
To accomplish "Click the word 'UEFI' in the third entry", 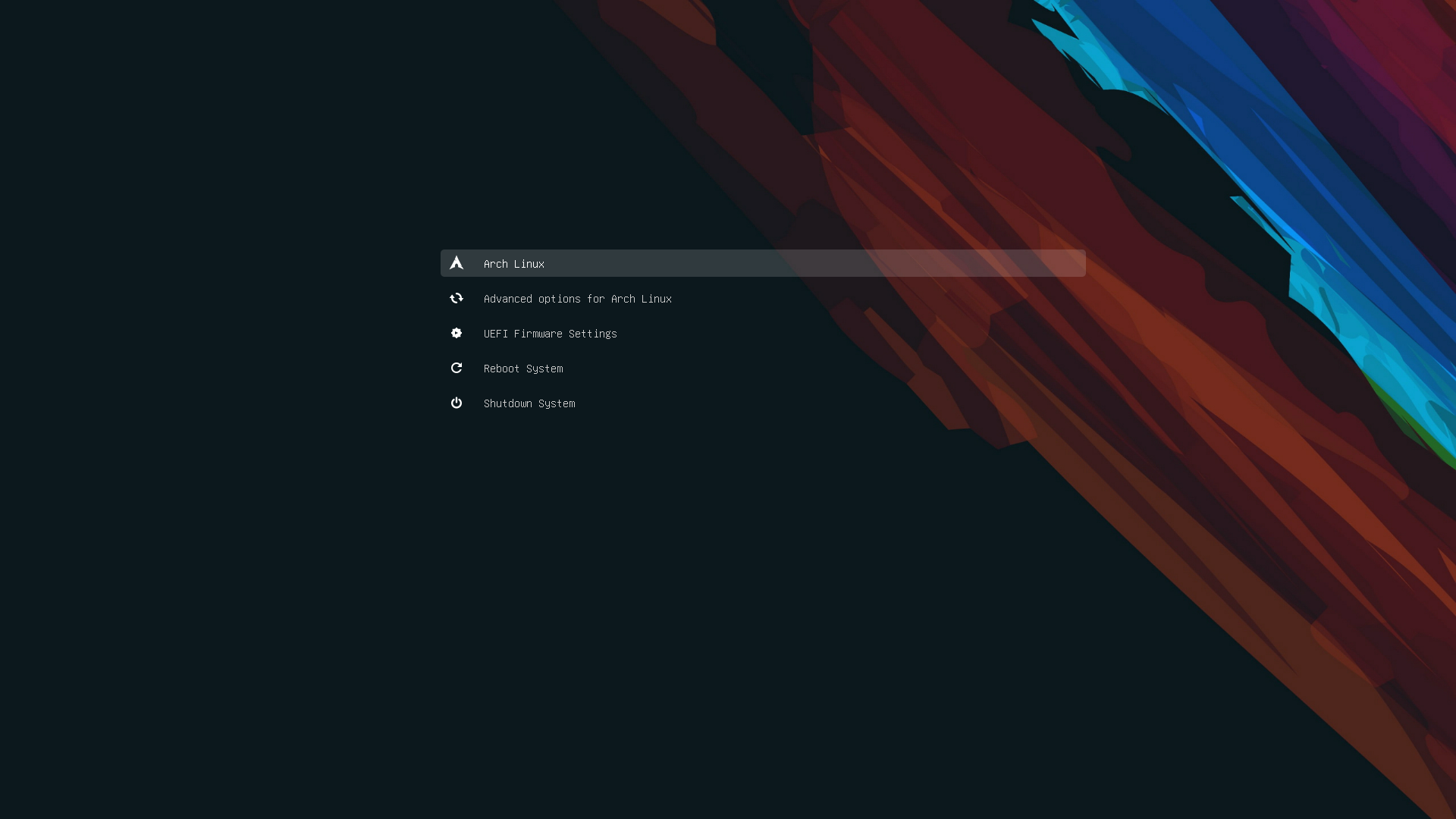I will [x=495, y=334].
